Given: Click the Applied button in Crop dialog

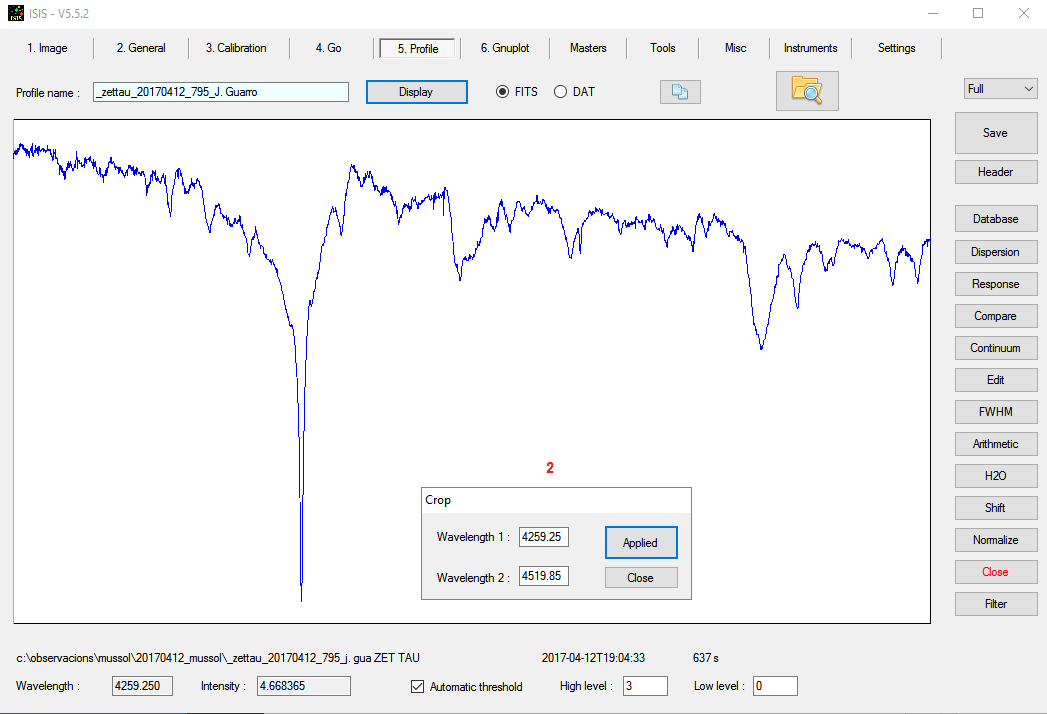Looking at the screenshot, I should pyautogui.click(x=641, y=543).
